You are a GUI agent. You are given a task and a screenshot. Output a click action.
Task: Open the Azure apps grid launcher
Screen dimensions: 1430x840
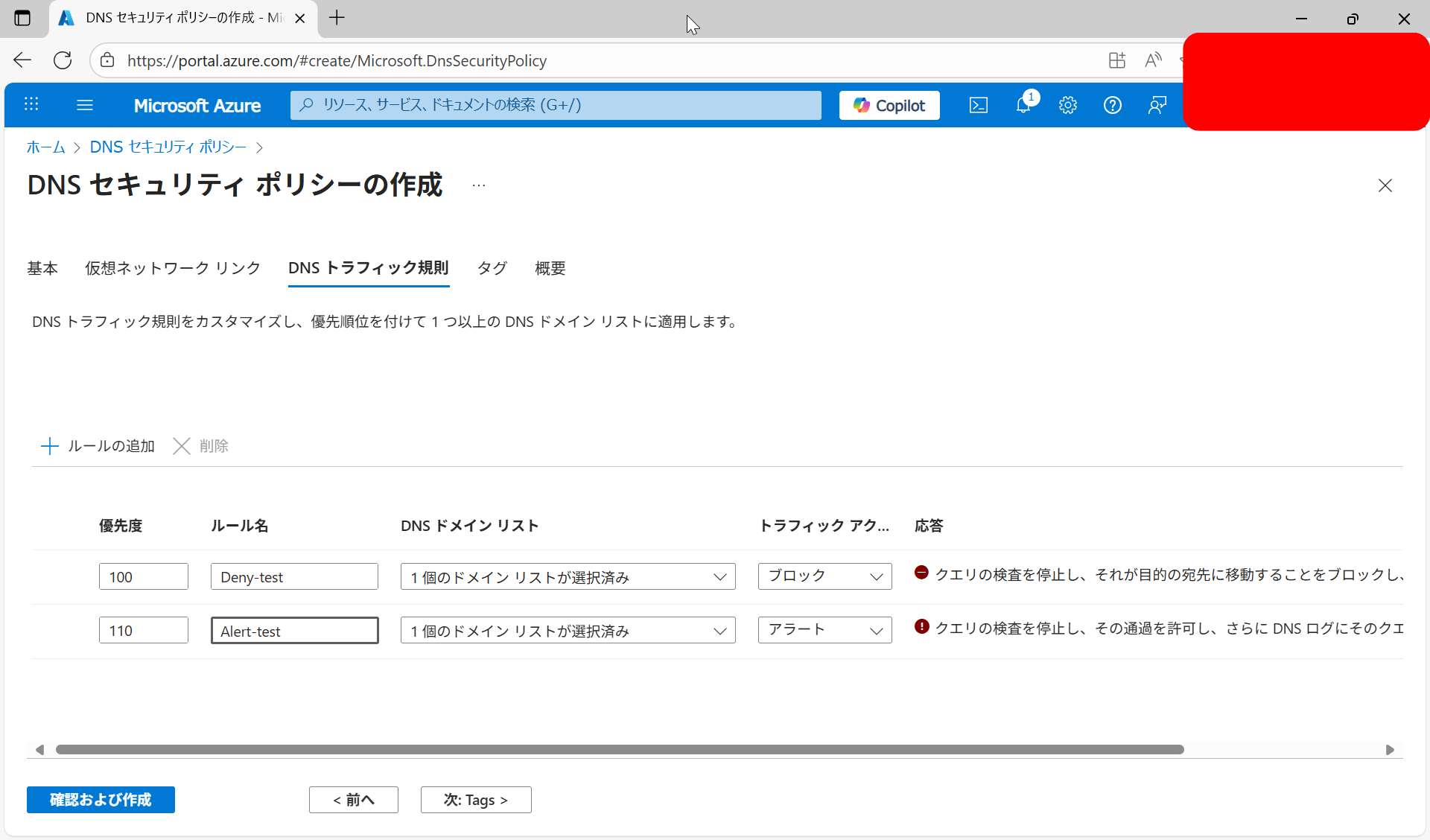(x=31, y=105)
